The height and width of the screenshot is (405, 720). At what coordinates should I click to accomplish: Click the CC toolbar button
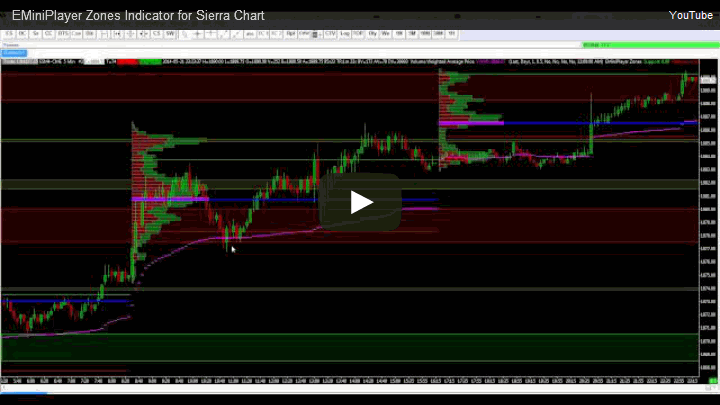coord(49,34)
